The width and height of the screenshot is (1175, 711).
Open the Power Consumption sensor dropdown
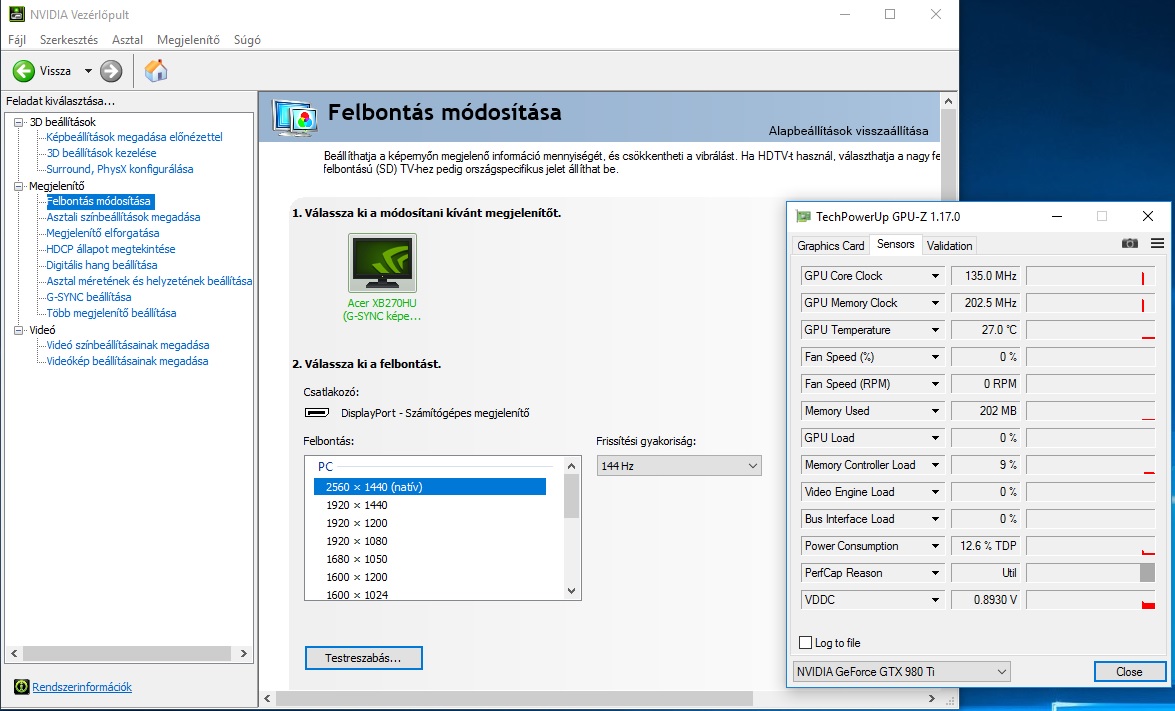935,545
